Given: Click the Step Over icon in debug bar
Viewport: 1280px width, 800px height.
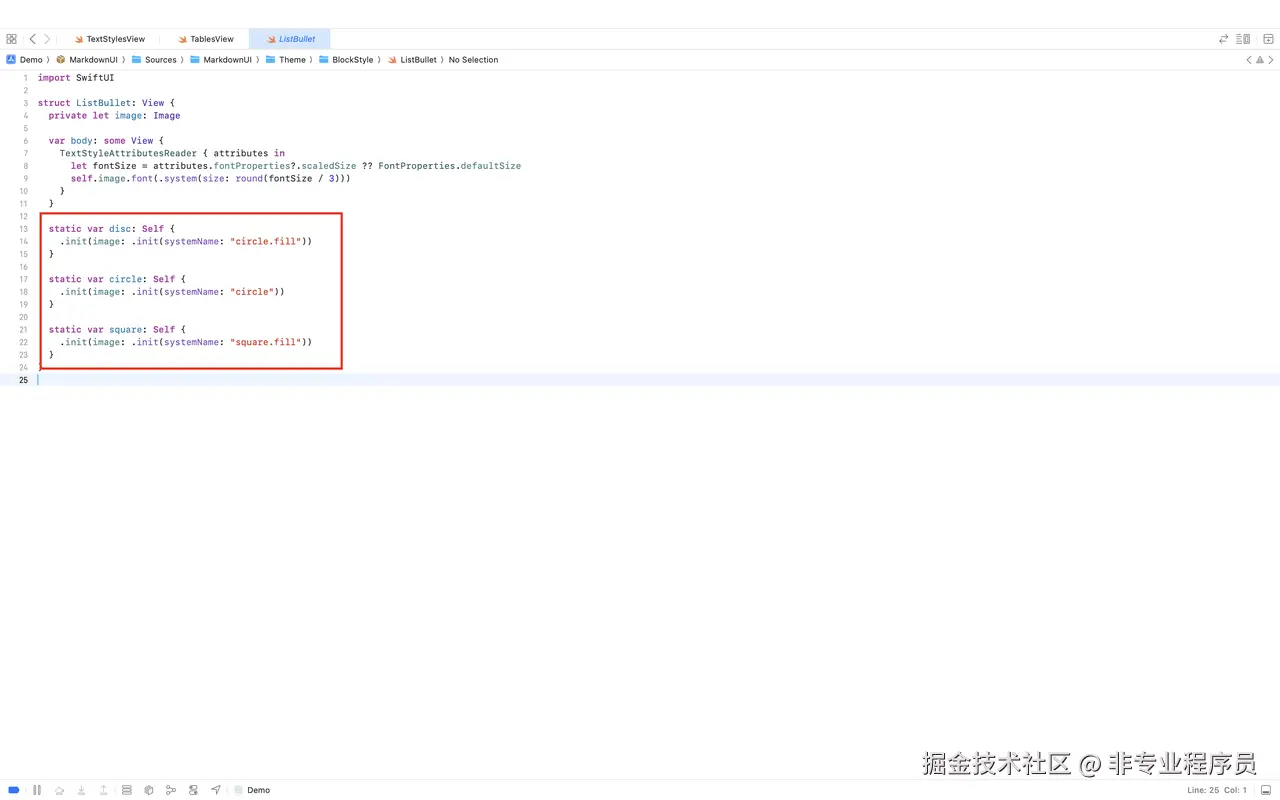Looking at the screenshot, I should (x=59, y=790).
